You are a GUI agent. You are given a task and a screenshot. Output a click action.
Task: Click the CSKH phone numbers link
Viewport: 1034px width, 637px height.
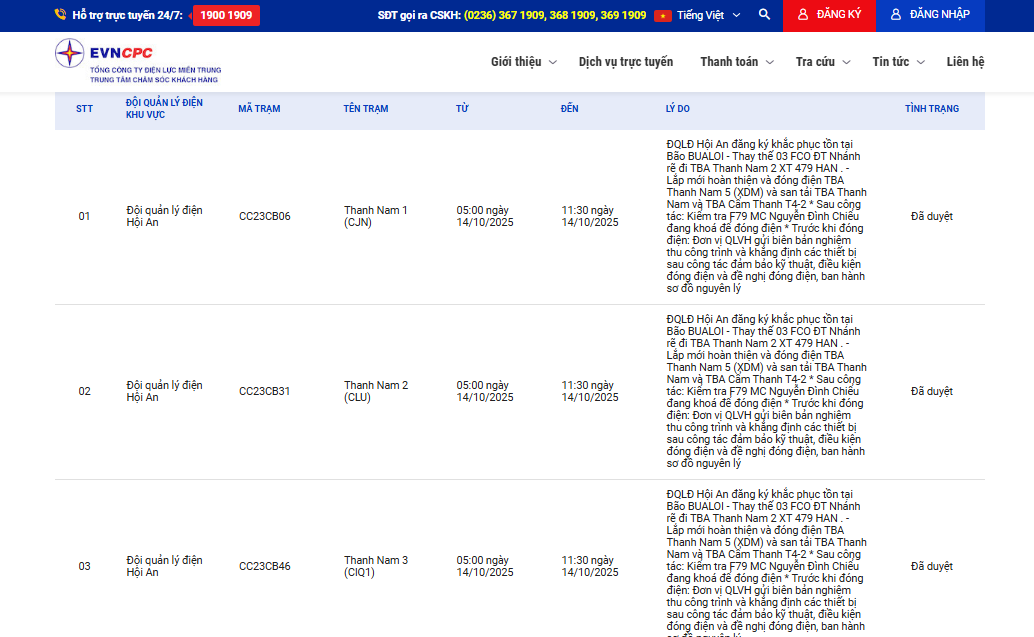pos(554,15)
